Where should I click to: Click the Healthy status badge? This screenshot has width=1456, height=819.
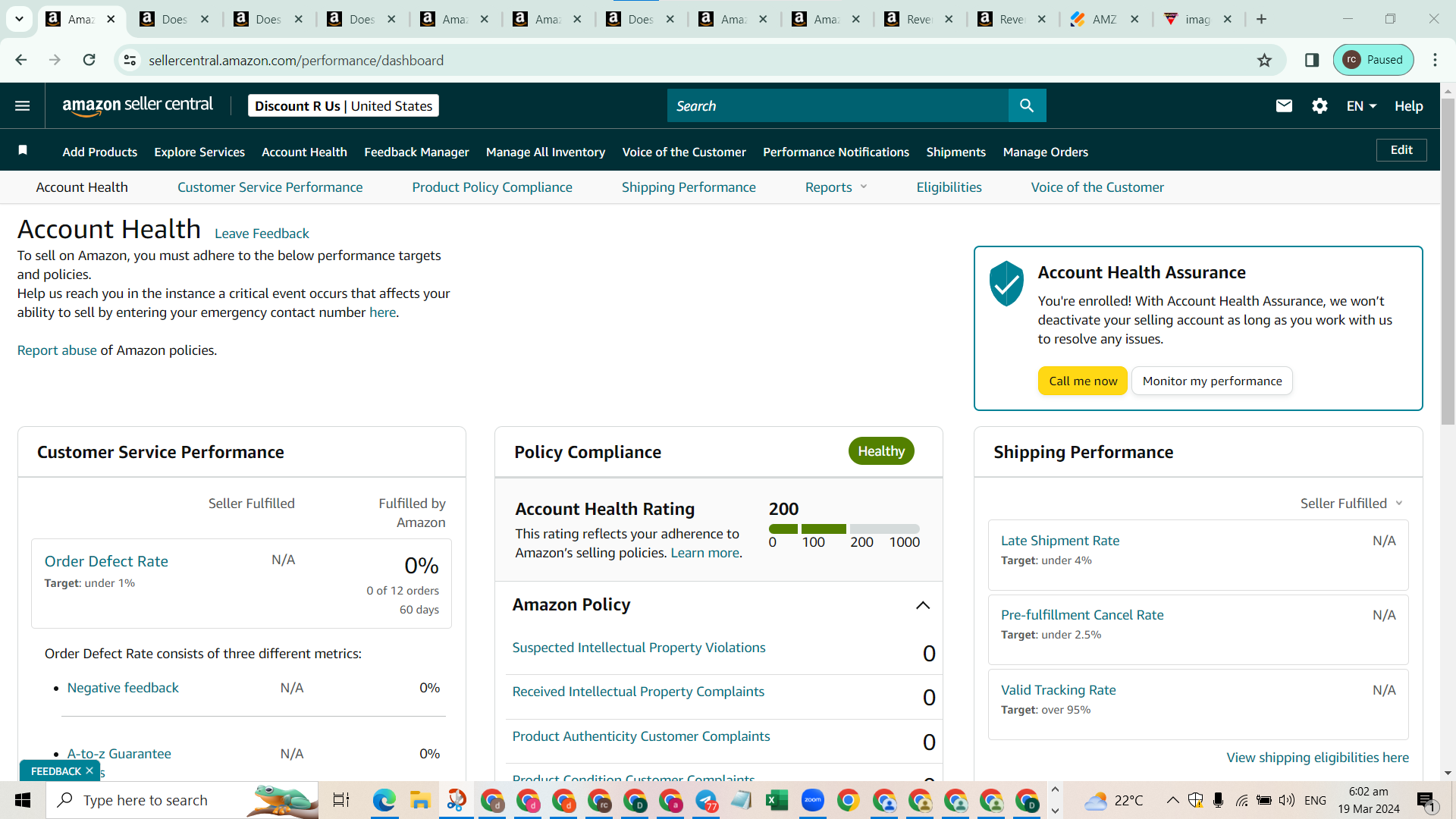tap(881, 451)
